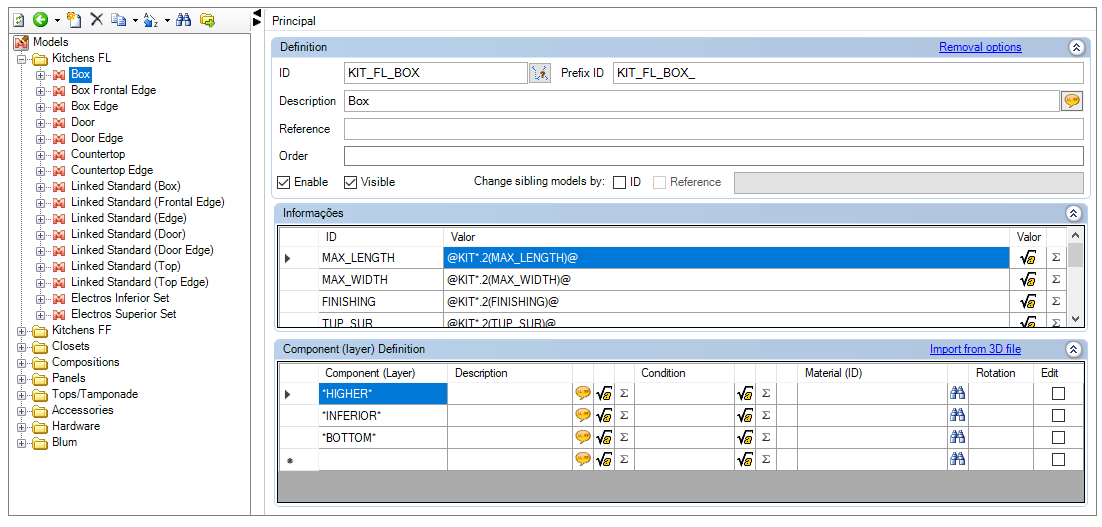Toggle the Enable checkbox

point(284,182)
